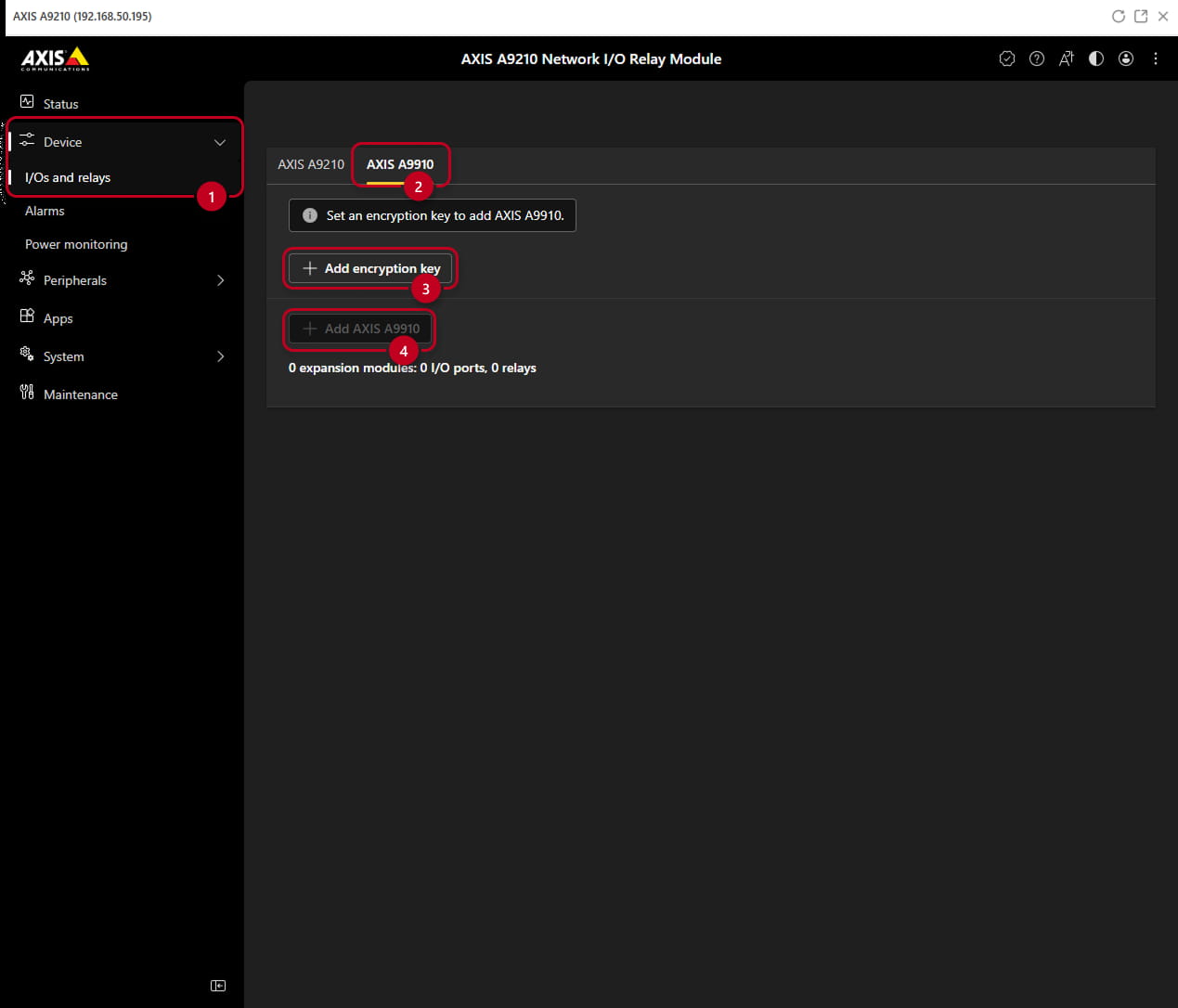
Task: Open the Power monitoring page
Action: click(76, 244)
